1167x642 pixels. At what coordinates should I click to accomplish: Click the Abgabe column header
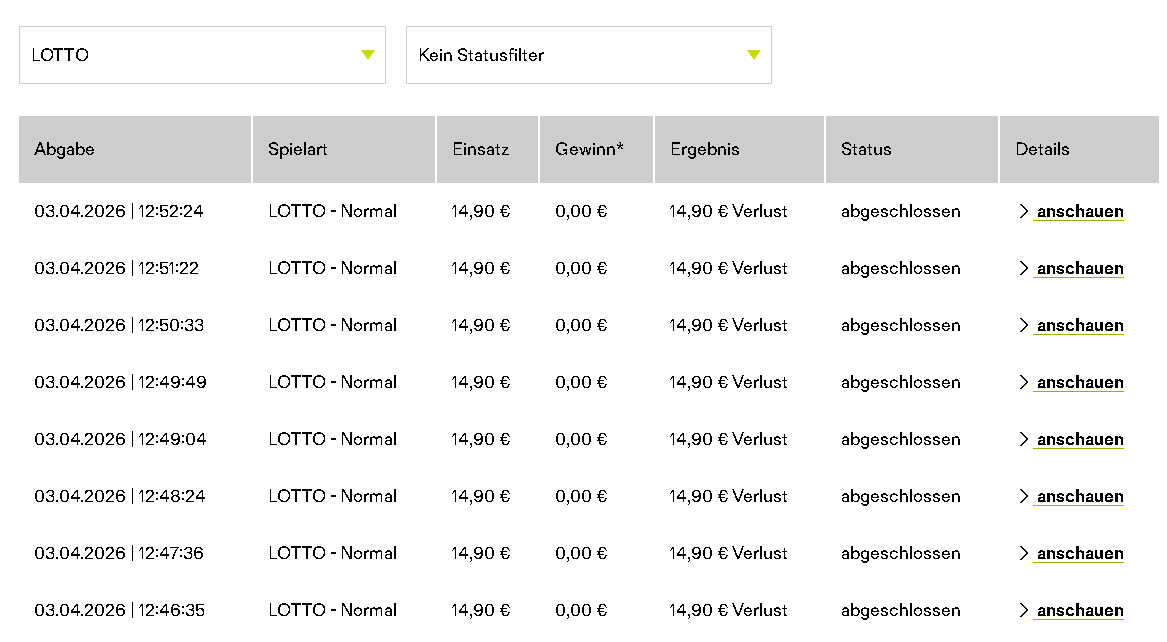(x=64, y=149)
